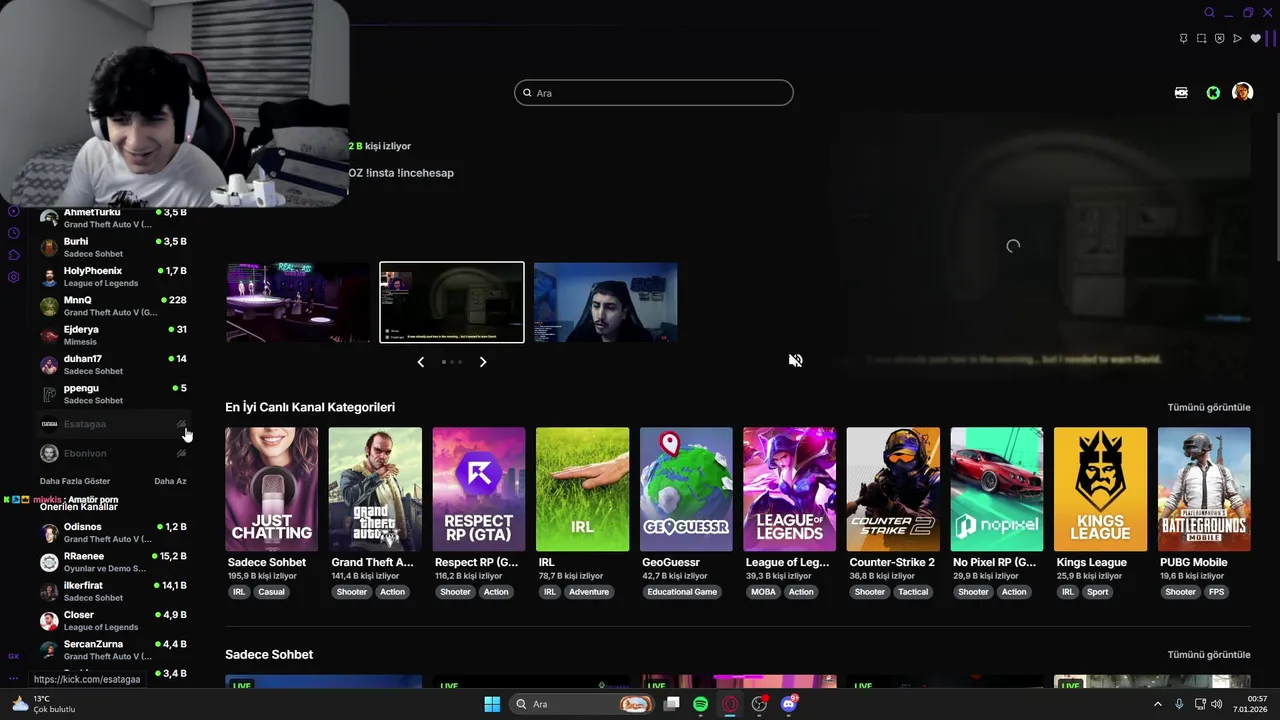Open Counter-Strike 2 category card
The image size is (1280, 720).
pyautogui.click(x=893, y=489)
